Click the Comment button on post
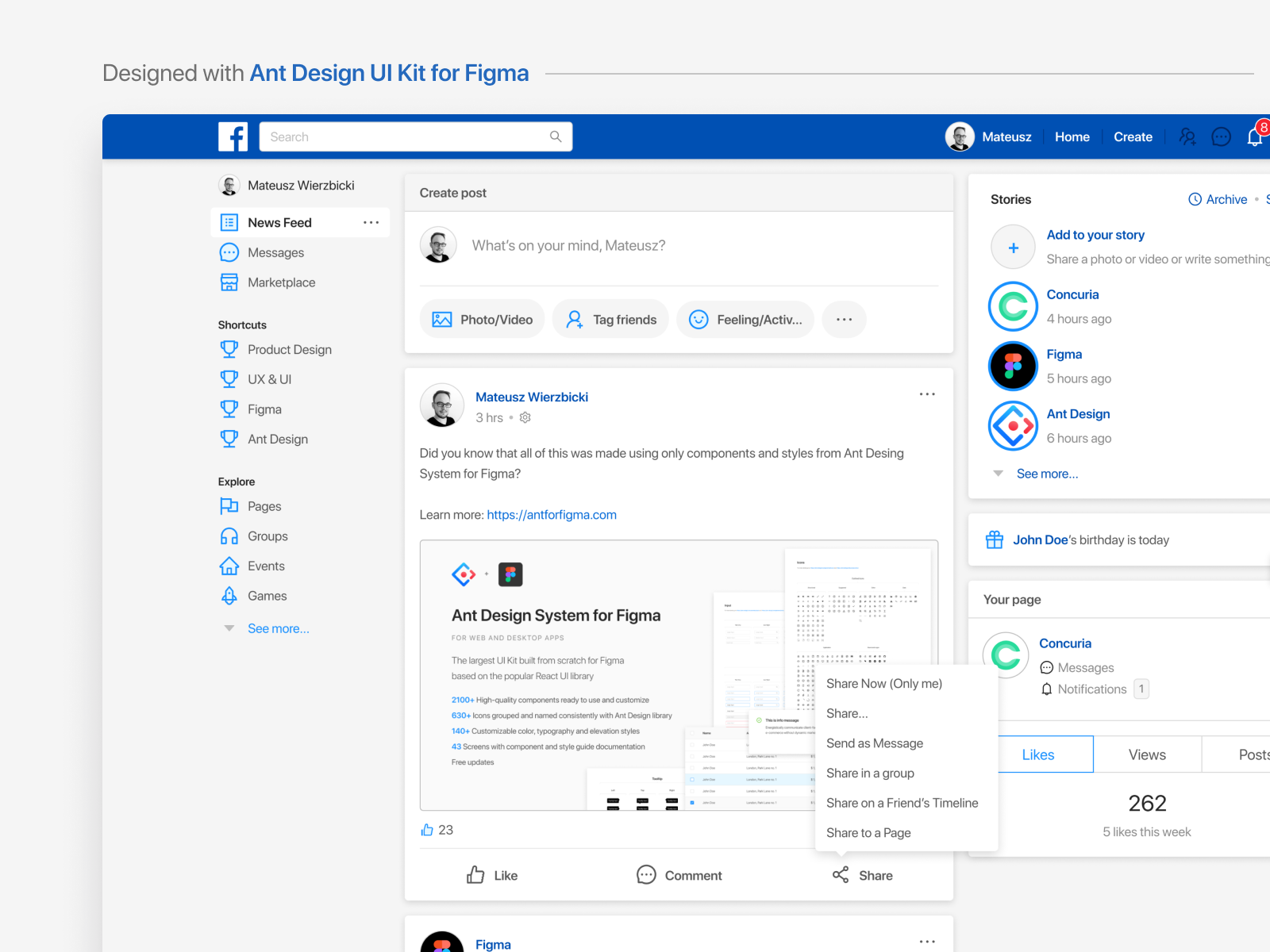 click(x=679, y=875)
